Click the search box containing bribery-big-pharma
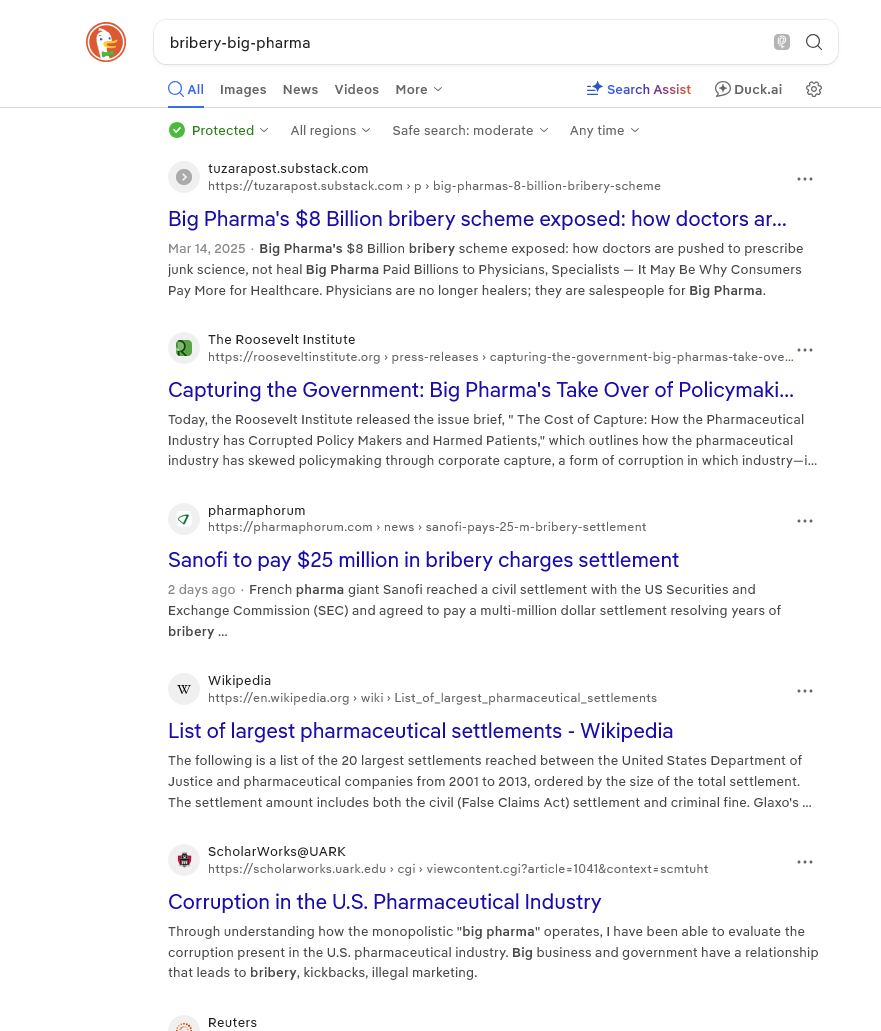881x1031 pixels. point(460,42)
